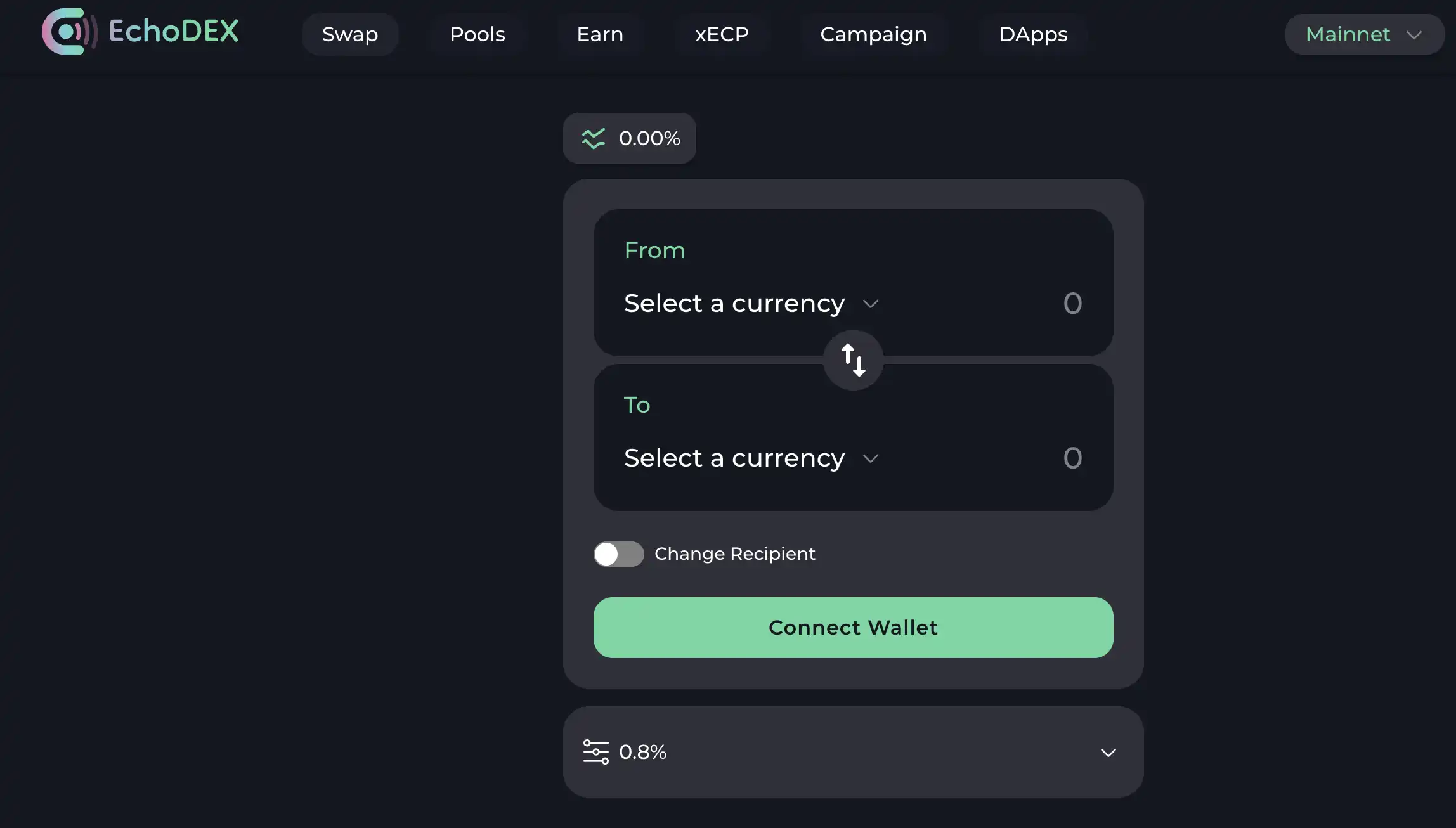The image size is (1456, 828).
Task: Navigate to the Earn section
Action: pyautogui.click(x=600, y=33)
